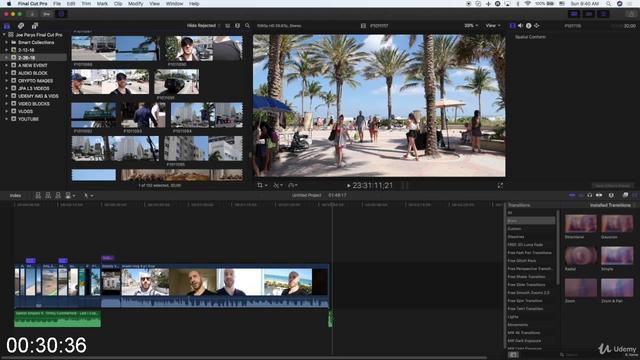Open the Select tool menu in timeline

[88, 196]
